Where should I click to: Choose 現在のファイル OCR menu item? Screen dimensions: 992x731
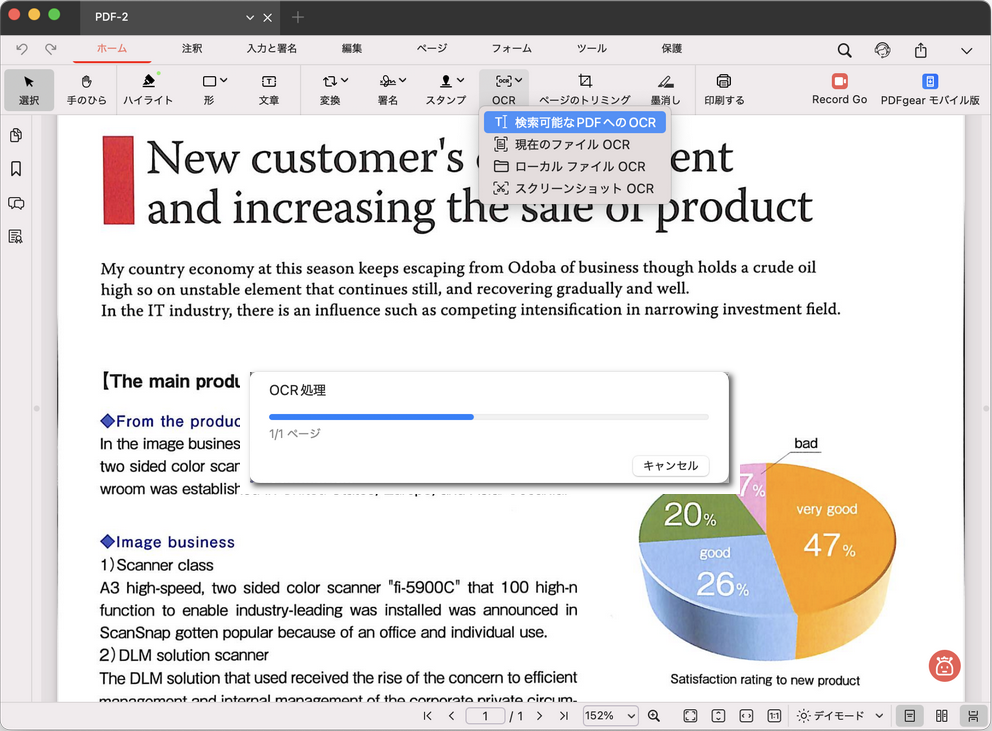(x=572, y=145)
